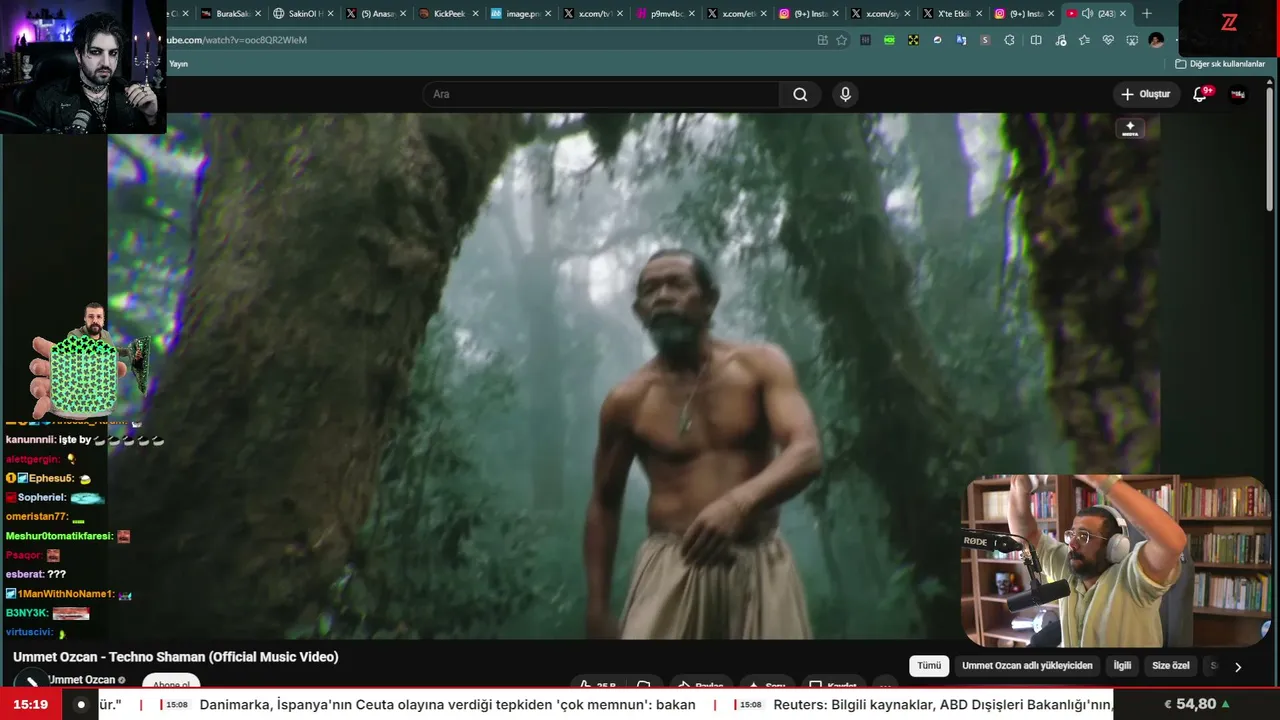Switch to the image.png tab
Viewport: 1280px width, 720px height.
click(523, 14)
